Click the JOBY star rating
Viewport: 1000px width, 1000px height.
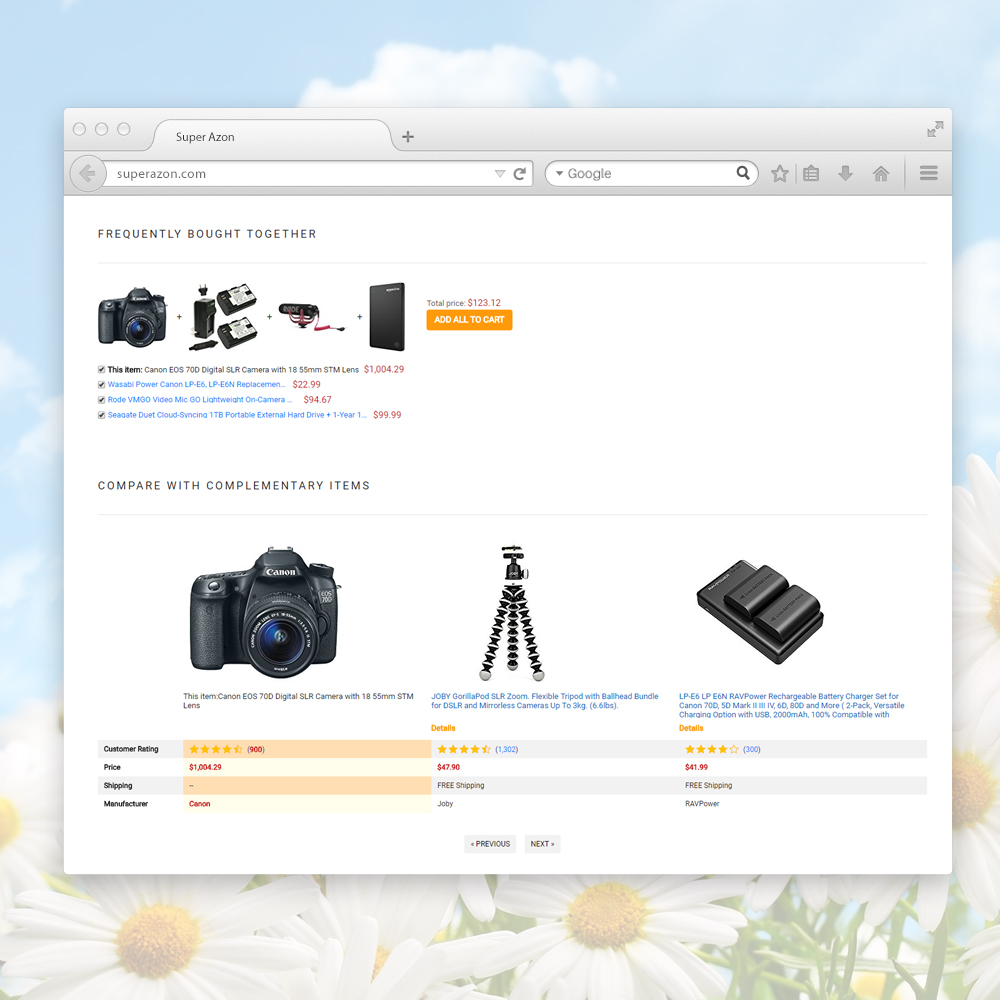point(464,749)
